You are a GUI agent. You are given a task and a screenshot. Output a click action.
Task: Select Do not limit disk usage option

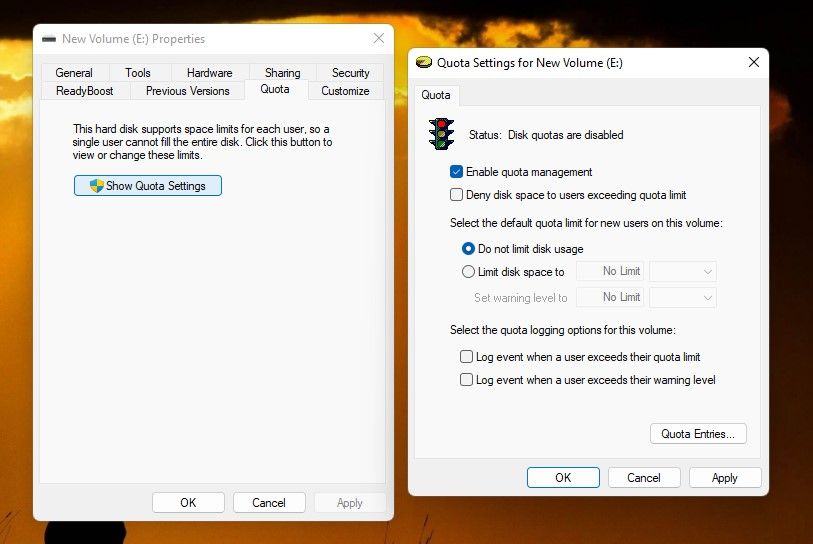pyautogui.click(x=469, y=249)
